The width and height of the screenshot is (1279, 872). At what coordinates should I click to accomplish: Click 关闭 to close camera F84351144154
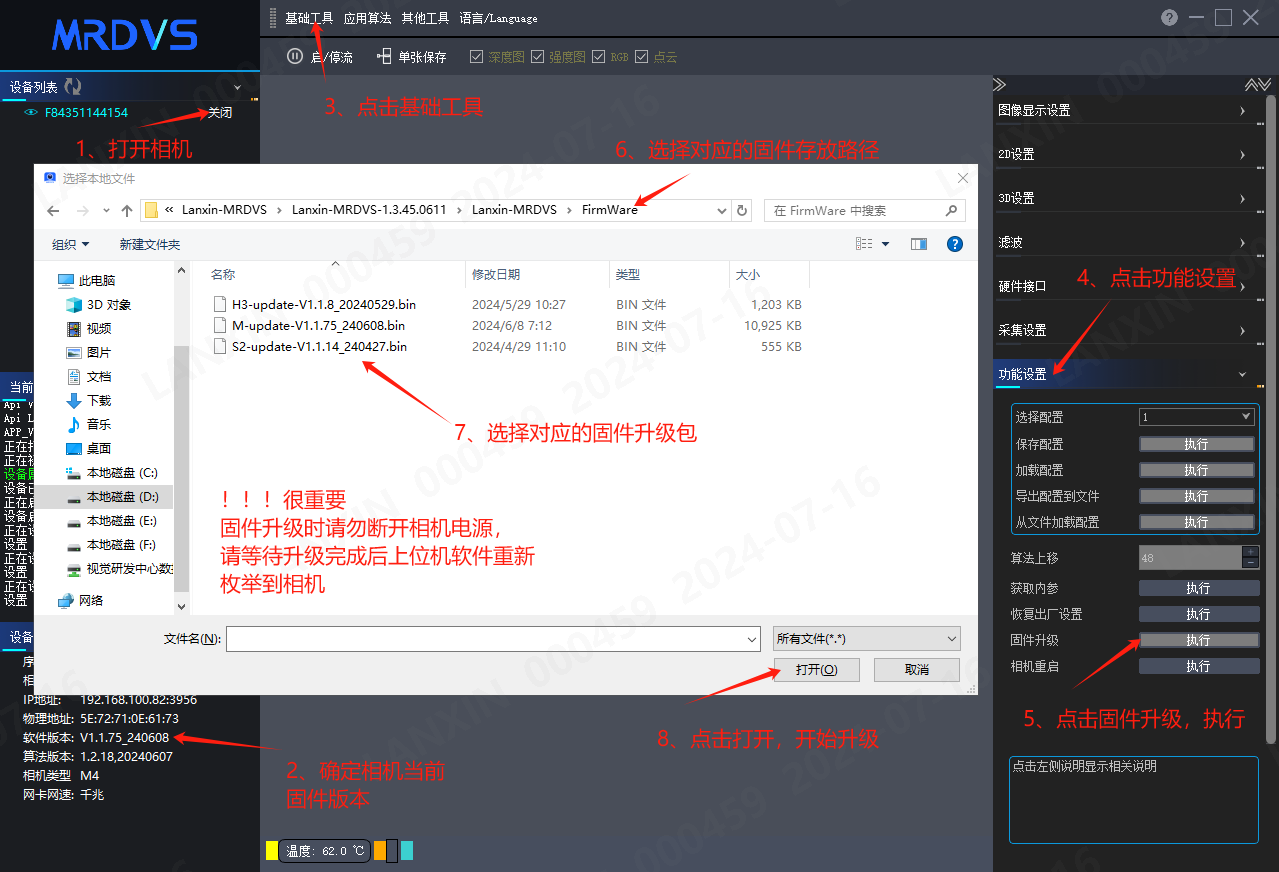click(x=220, y=113)
